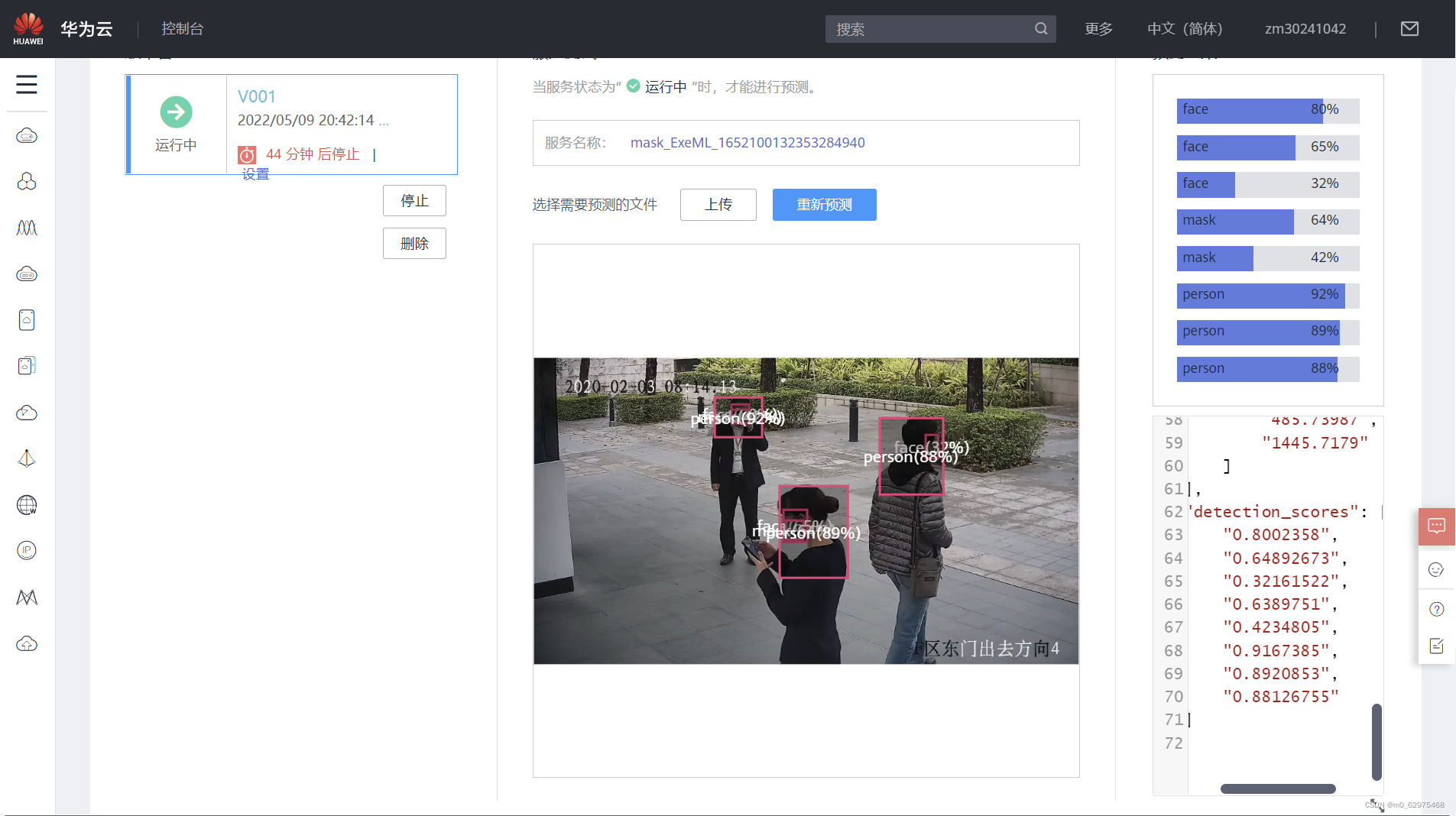Click the expand corner arrow icon at bottom right

click(x=1377, y=805)
